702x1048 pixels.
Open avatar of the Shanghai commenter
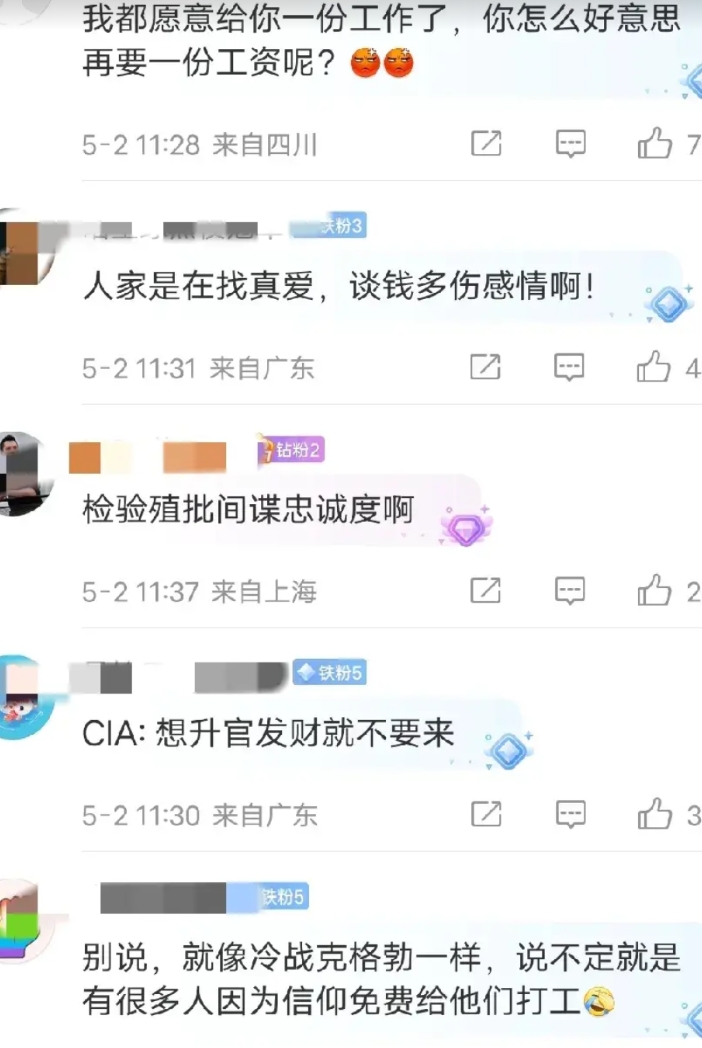tap(21, 474)
